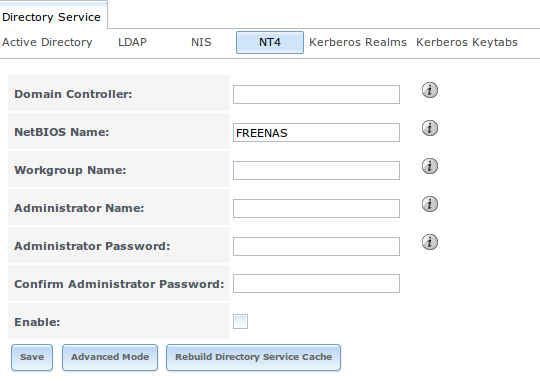The image size is (540, 392).
Task: Click the "Enable:" label
Action: pos(37,322)
